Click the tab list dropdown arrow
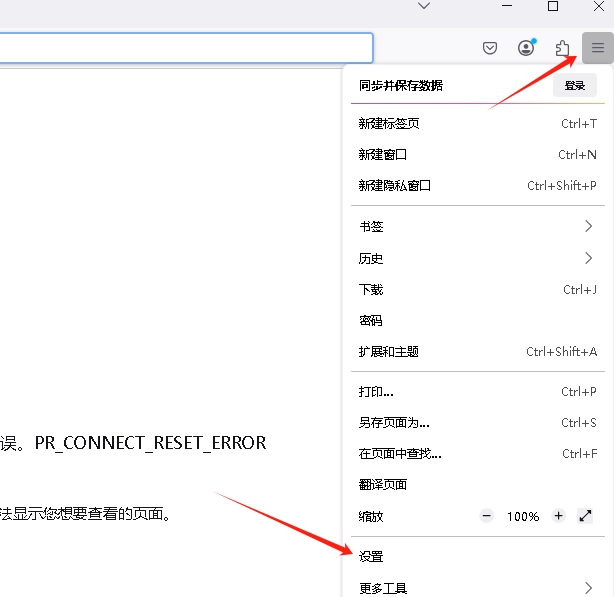The height and width of the screenshot is (597, 614). [424, 6]
